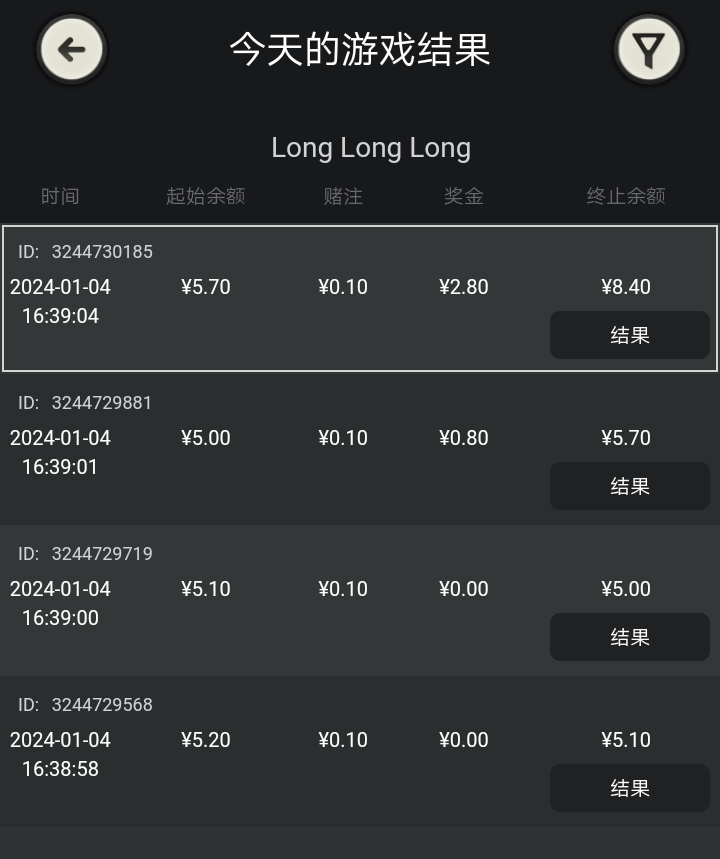
Task: Select the 16:39:01 game record row
Action: click(360, 449)
